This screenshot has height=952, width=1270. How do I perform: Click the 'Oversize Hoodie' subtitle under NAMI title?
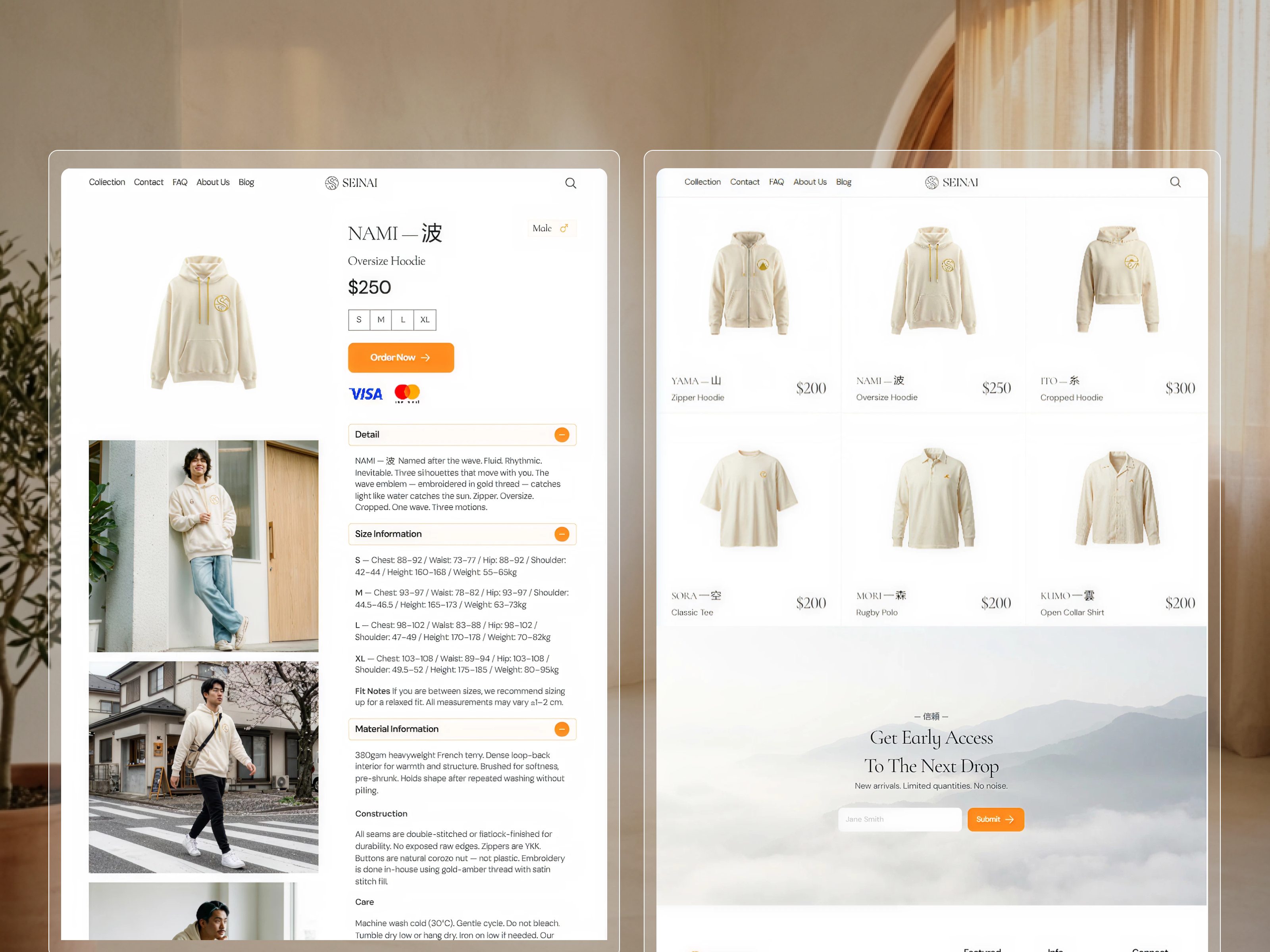click(387, 261)
